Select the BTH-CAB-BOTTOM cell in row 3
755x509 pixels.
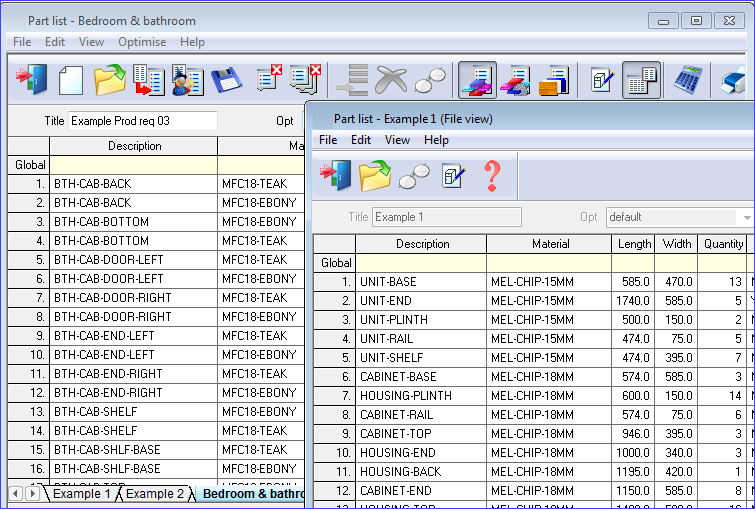(134, 222)
